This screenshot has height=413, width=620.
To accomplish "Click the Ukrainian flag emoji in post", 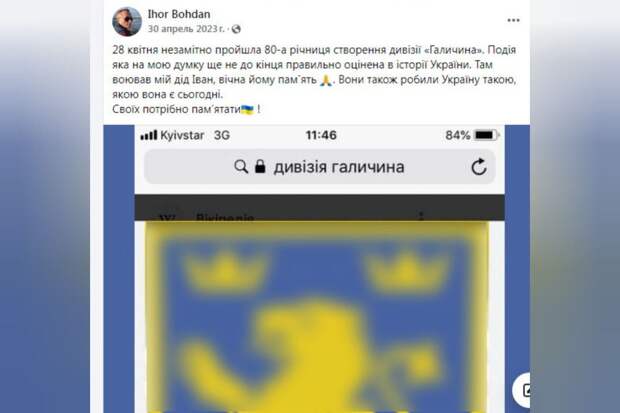I will (x=248, y=110).
